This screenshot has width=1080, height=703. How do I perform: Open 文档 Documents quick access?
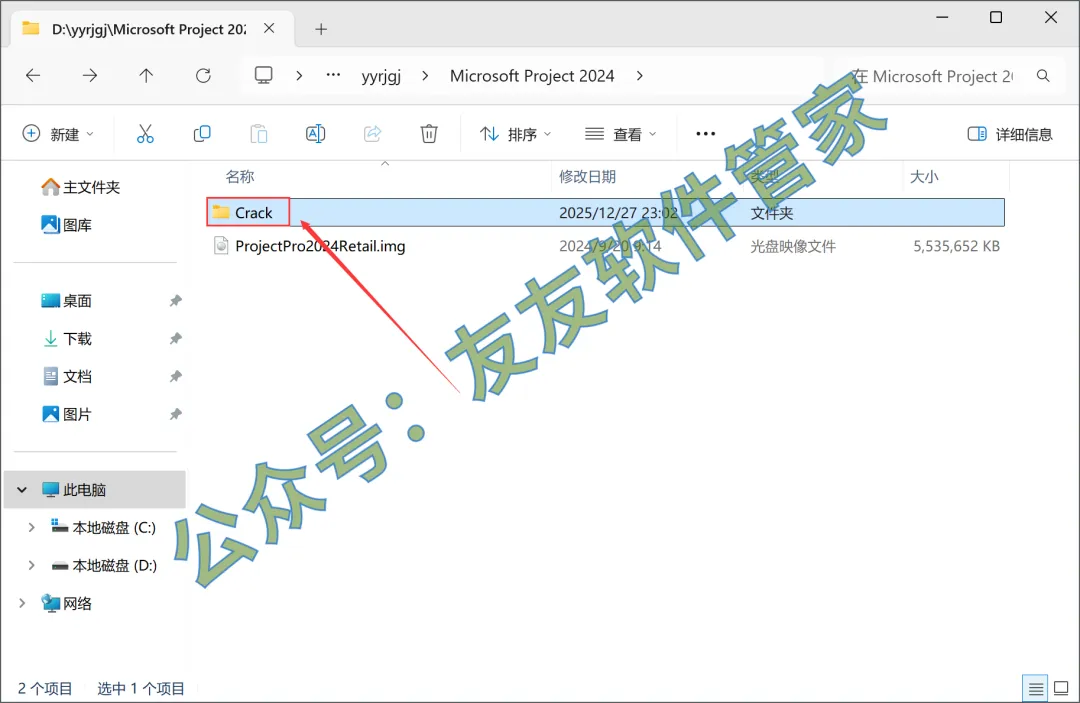pyautogui.click(x=67, y=377)
